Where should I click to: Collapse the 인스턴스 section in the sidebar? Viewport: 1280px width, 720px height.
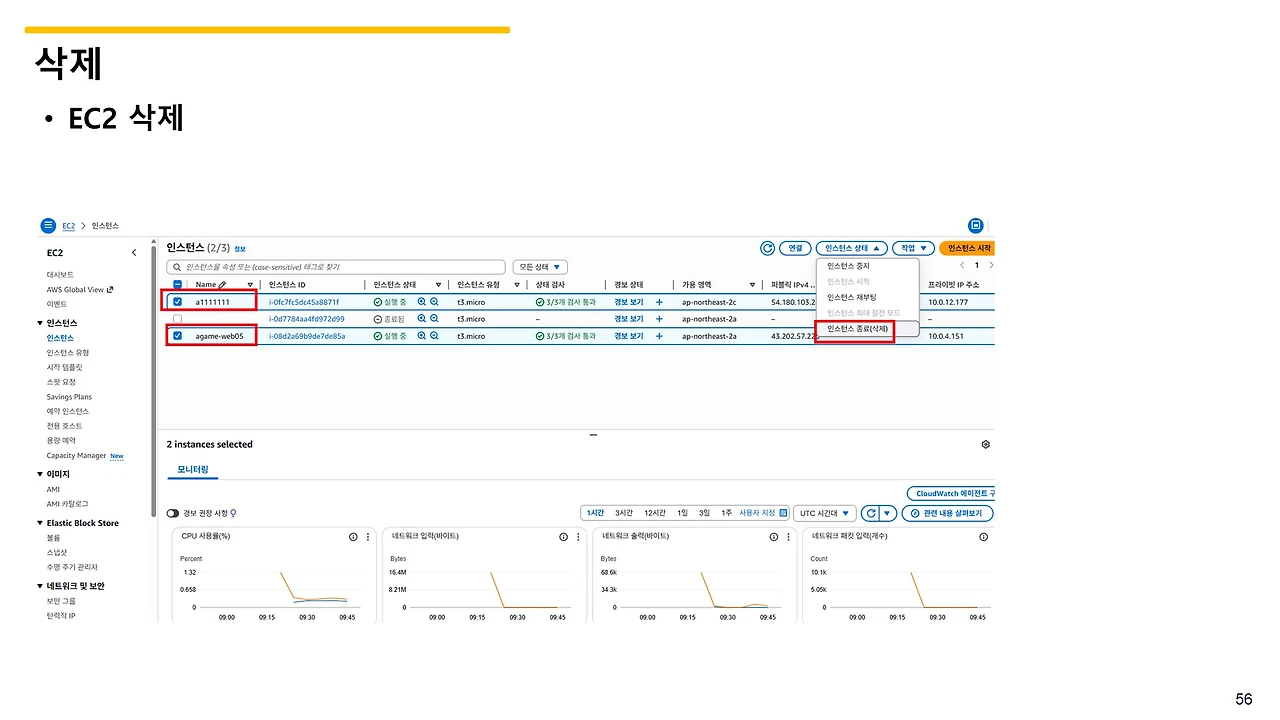click(40, 323)
